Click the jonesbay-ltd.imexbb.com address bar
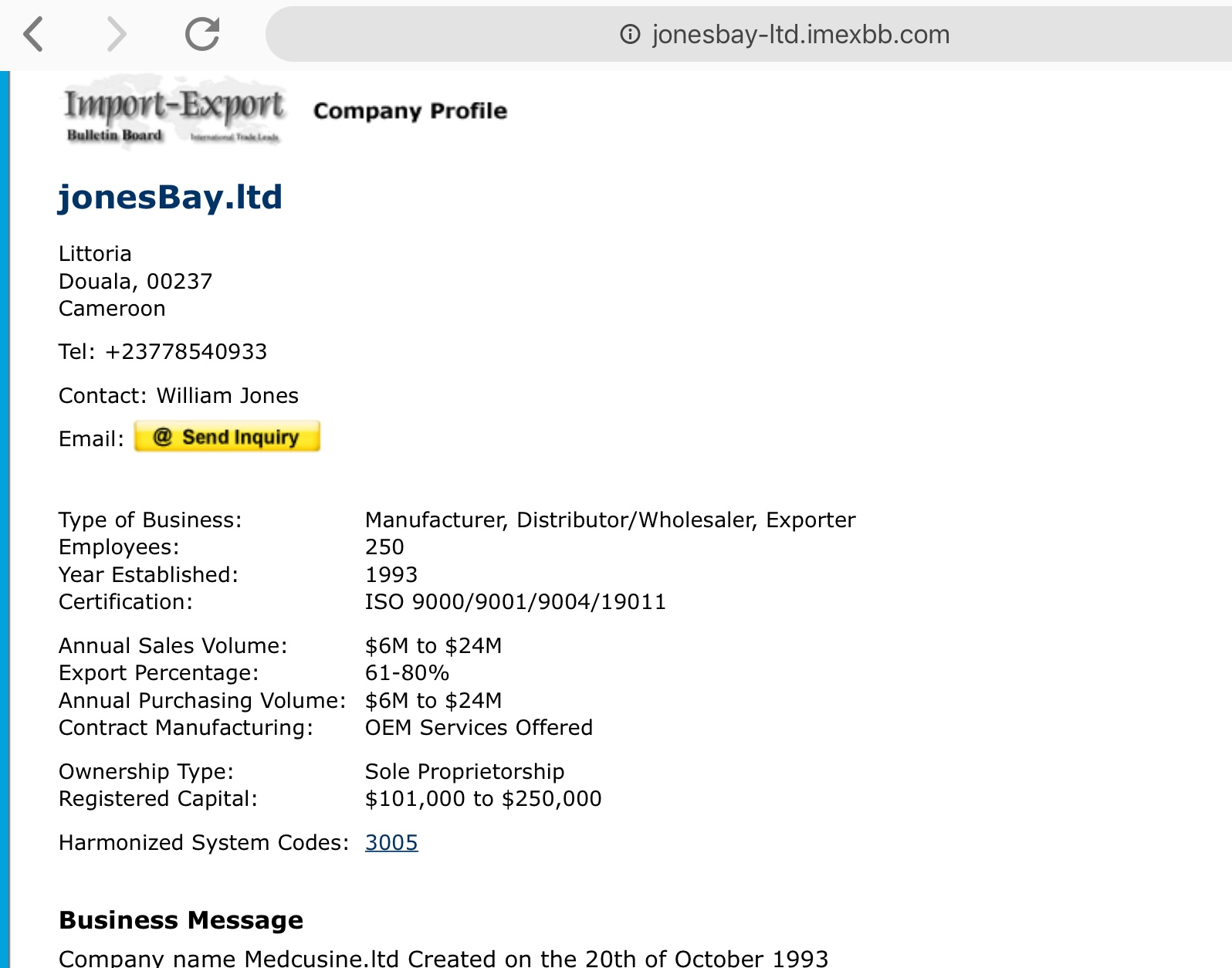Image resolution: width=1232 pixels, height=968 pixels. [x=800, y=35]
